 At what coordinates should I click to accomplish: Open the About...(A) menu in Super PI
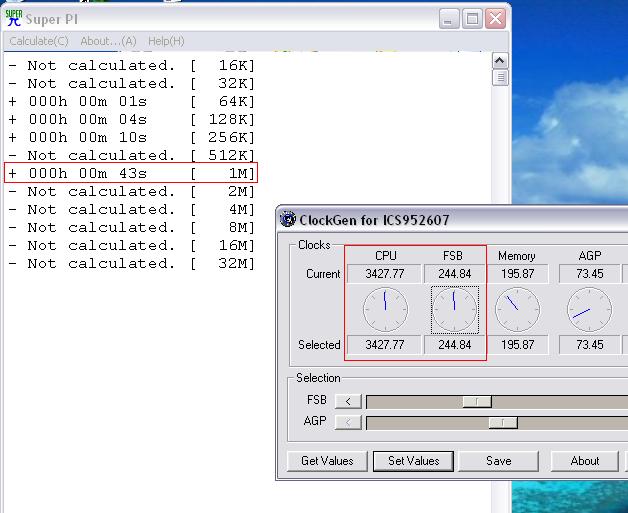coord(108,41)
